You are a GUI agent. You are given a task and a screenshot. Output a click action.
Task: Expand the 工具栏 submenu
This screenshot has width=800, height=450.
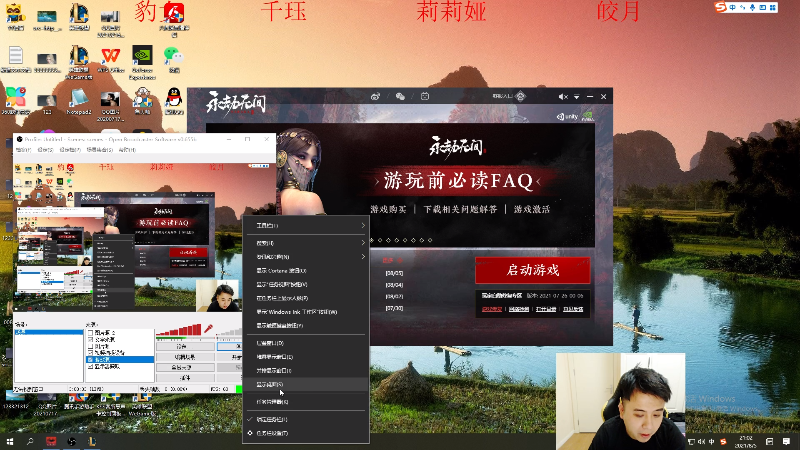(306, 226)
